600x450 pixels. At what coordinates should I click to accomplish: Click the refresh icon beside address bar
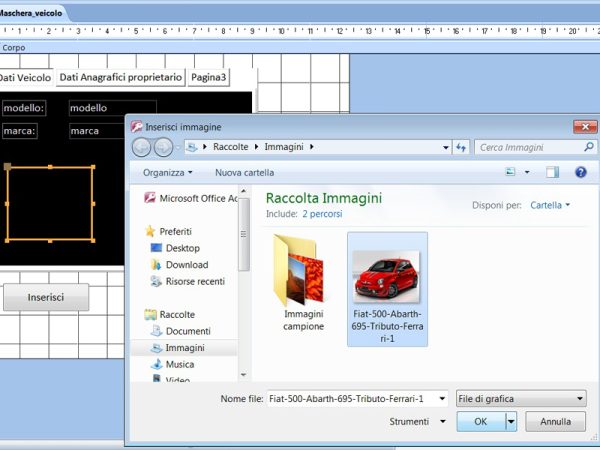point(461,147)
